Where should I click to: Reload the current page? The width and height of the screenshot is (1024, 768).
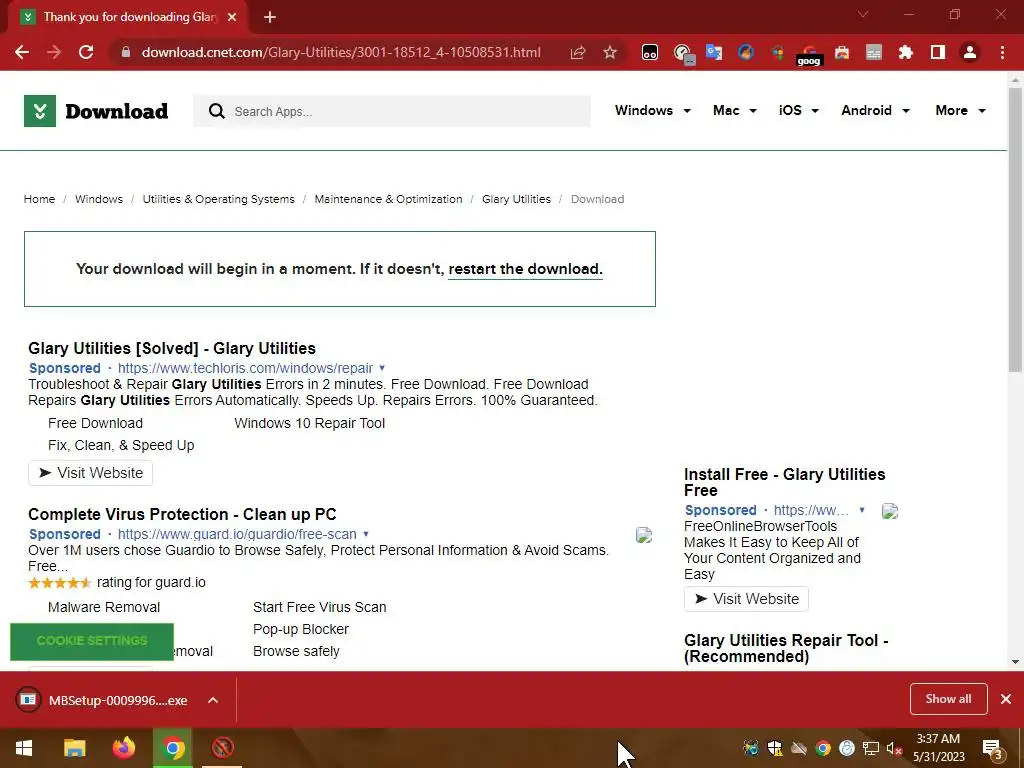86,52
